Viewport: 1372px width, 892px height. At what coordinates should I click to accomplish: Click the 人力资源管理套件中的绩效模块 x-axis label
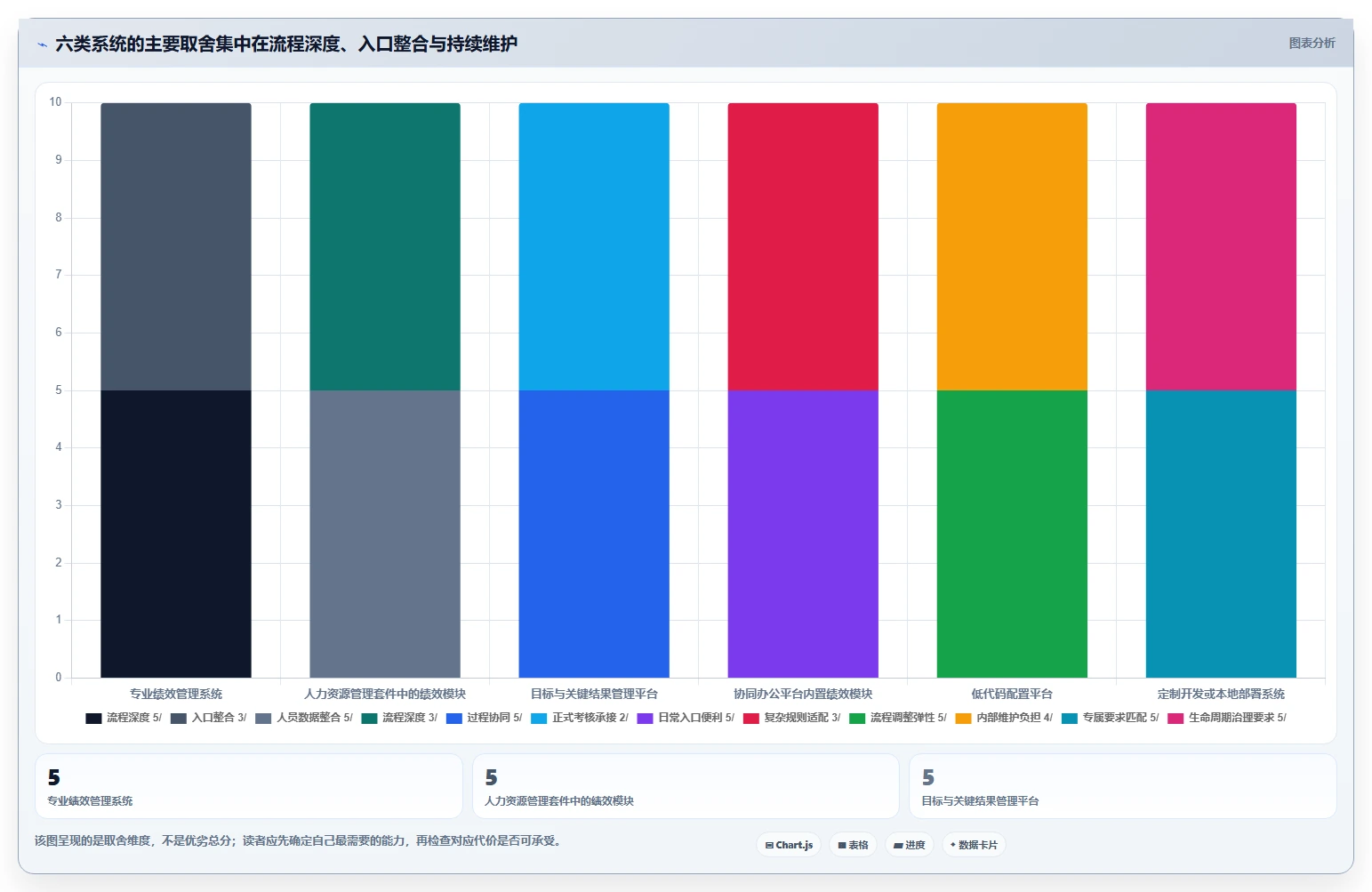coord(385,694)
